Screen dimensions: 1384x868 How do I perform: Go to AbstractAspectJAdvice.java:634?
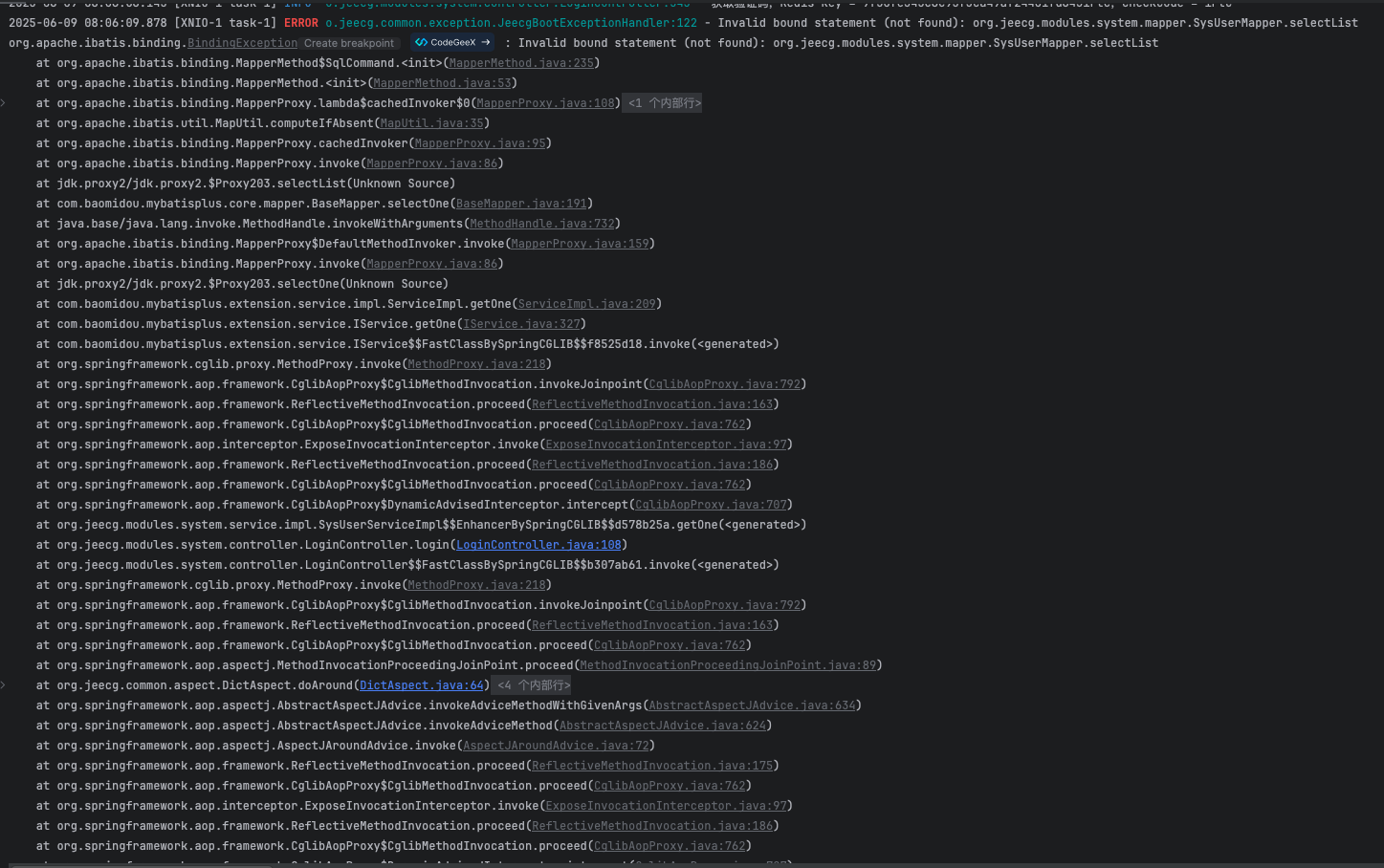coord(752,705)
